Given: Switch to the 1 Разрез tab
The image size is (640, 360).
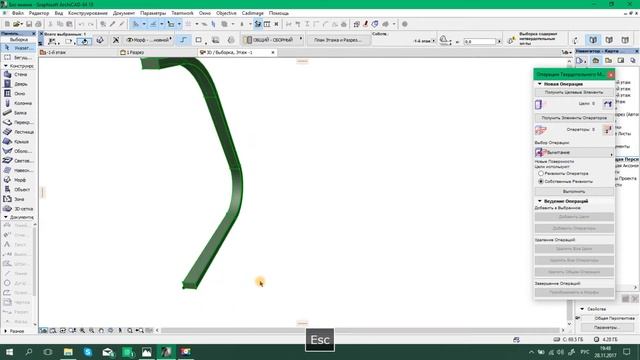Looking at the screenshot, I should coord(157,53).
